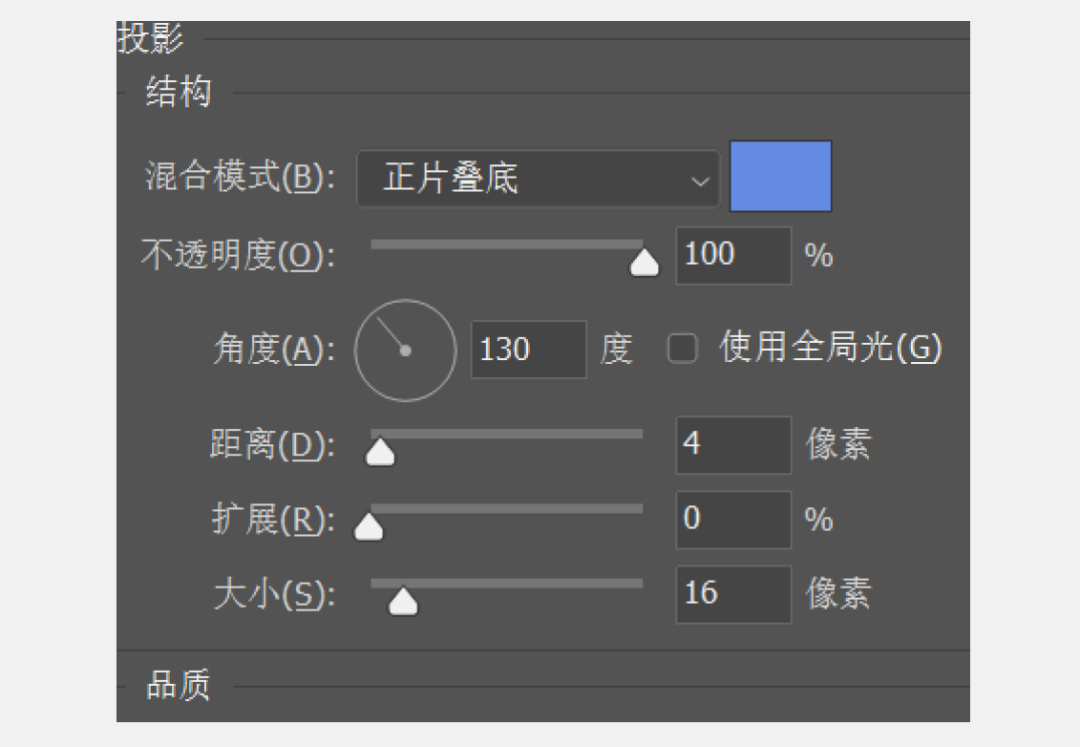1080x747 pixels.
Task: Open the 正片叠底 blend mode dropdown
Action: coord(537,179)
